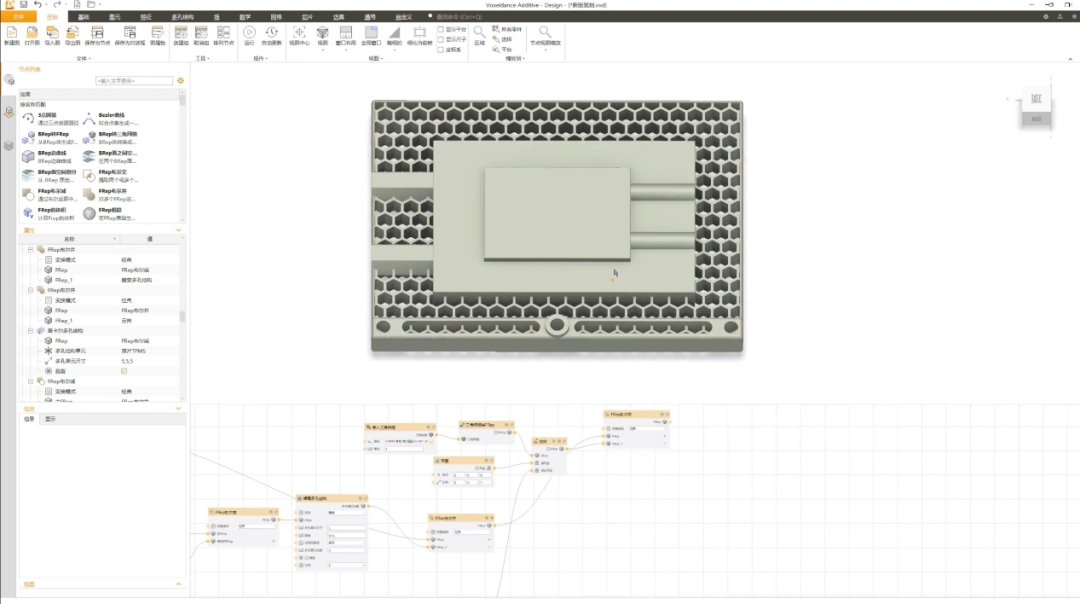This screenshot has width=1080, height=604.
Task: Click the View cube (视图) icon
Action: (322, 33)
